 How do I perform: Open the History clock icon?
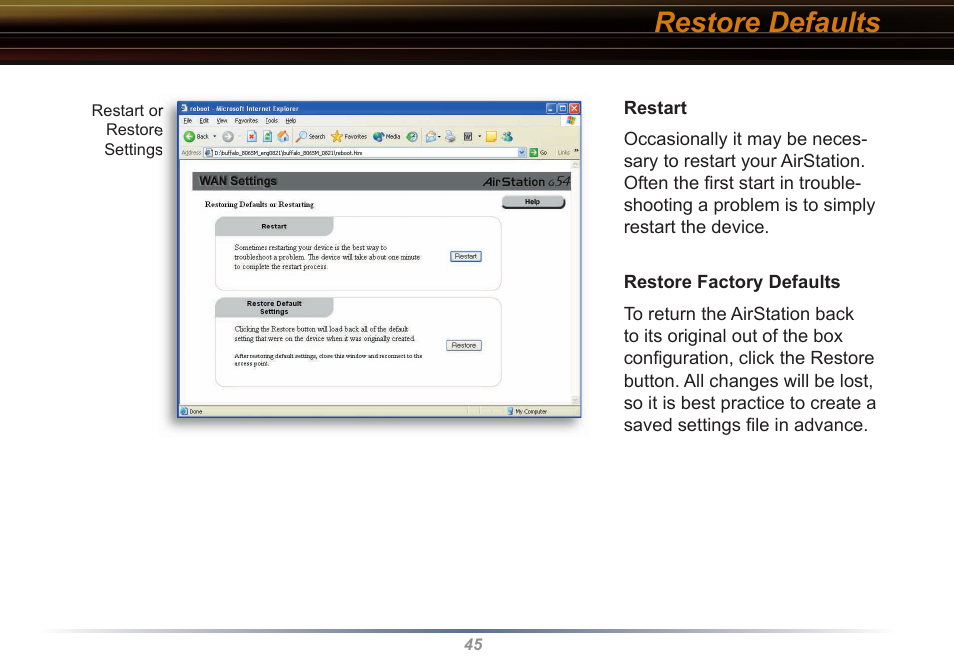pos(412,137)
